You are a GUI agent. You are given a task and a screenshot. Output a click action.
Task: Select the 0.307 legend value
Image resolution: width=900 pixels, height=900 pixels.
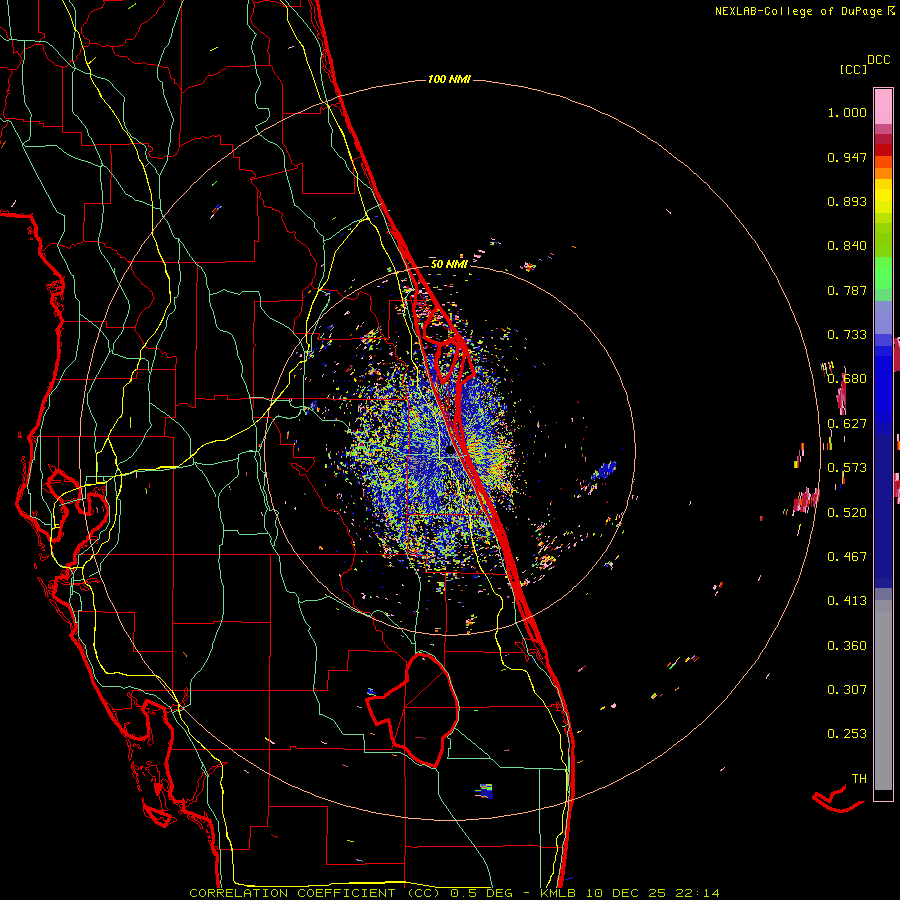[847, 690]
